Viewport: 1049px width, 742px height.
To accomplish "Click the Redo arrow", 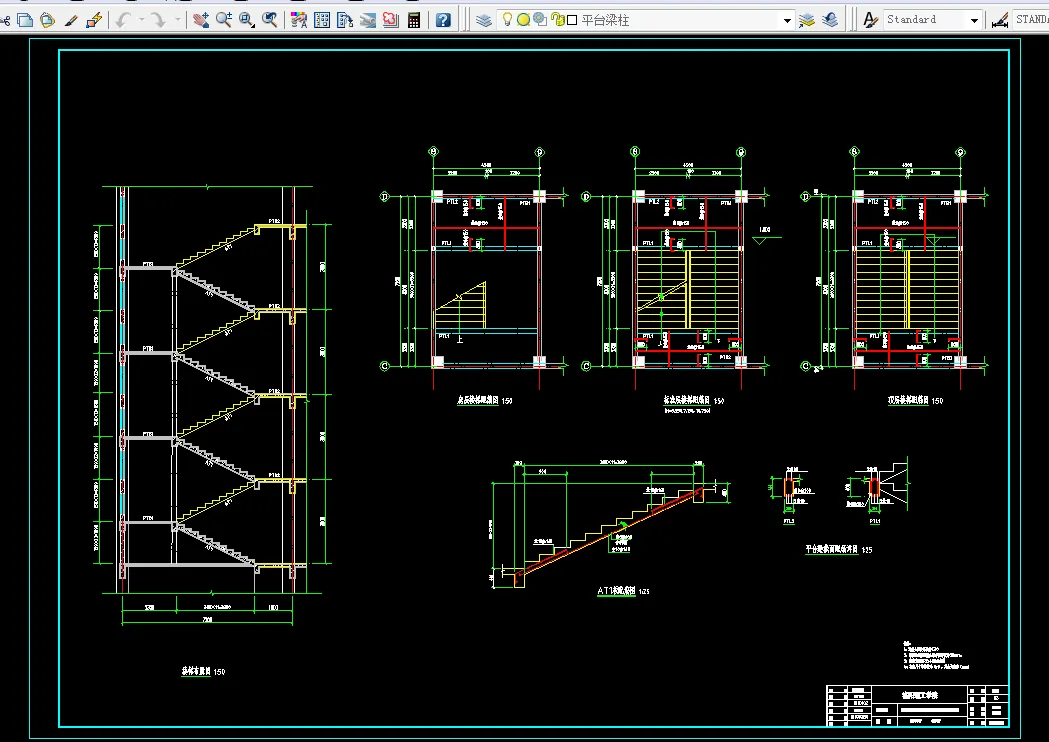I will click(x=158, y=20).
